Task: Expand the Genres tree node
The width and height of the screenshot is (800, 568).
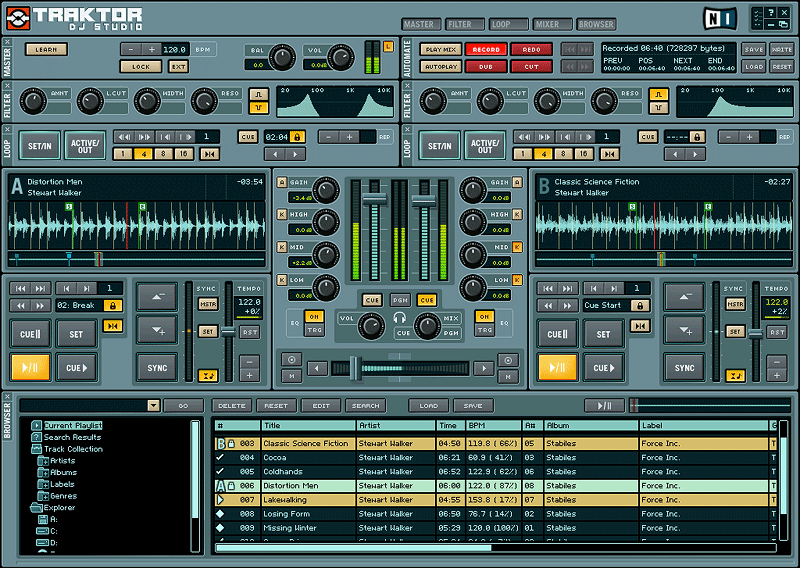Action: point(43,496)
